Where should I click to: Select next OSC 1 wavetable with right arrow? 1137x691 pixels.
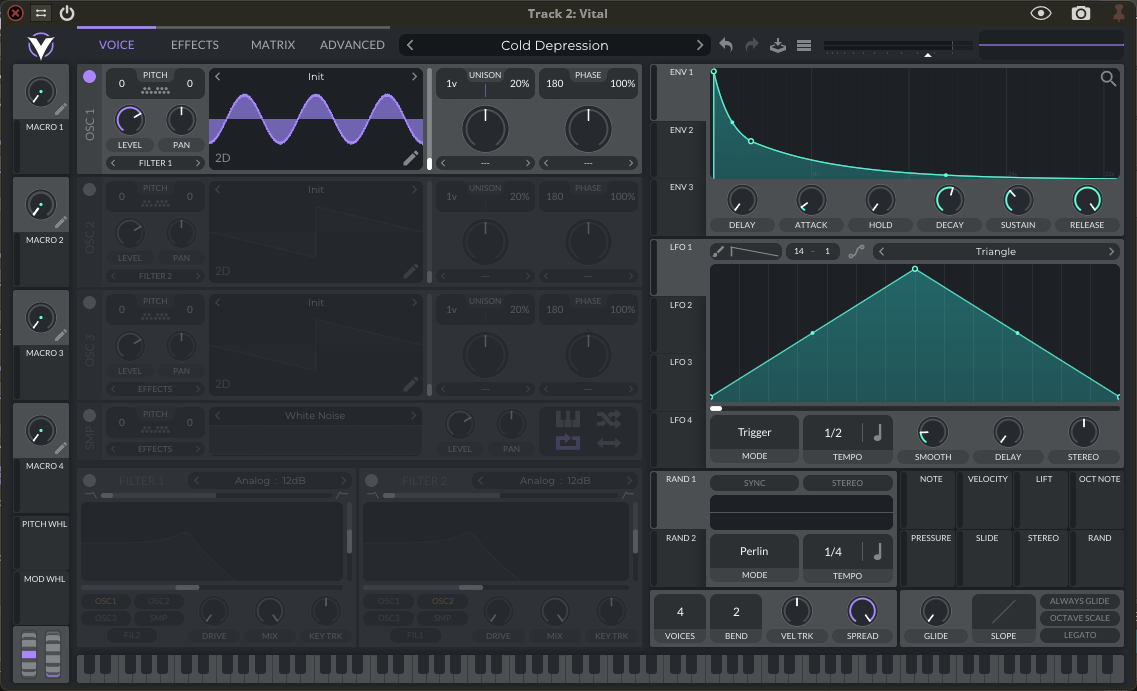tap(414, 77)
